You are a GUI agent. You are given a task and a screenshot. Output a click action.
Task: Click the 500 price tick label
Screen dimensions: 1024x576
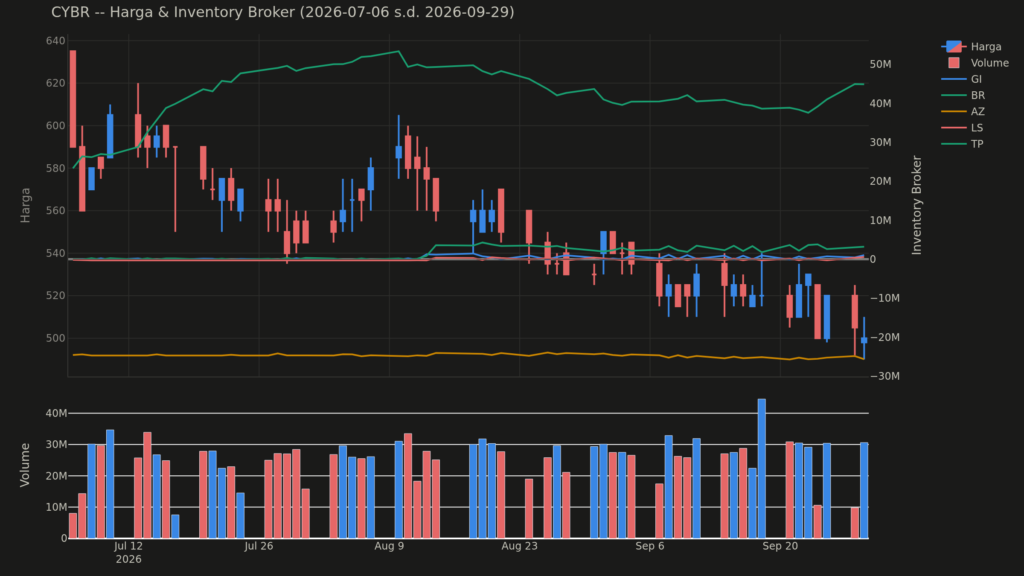[56, 338]
